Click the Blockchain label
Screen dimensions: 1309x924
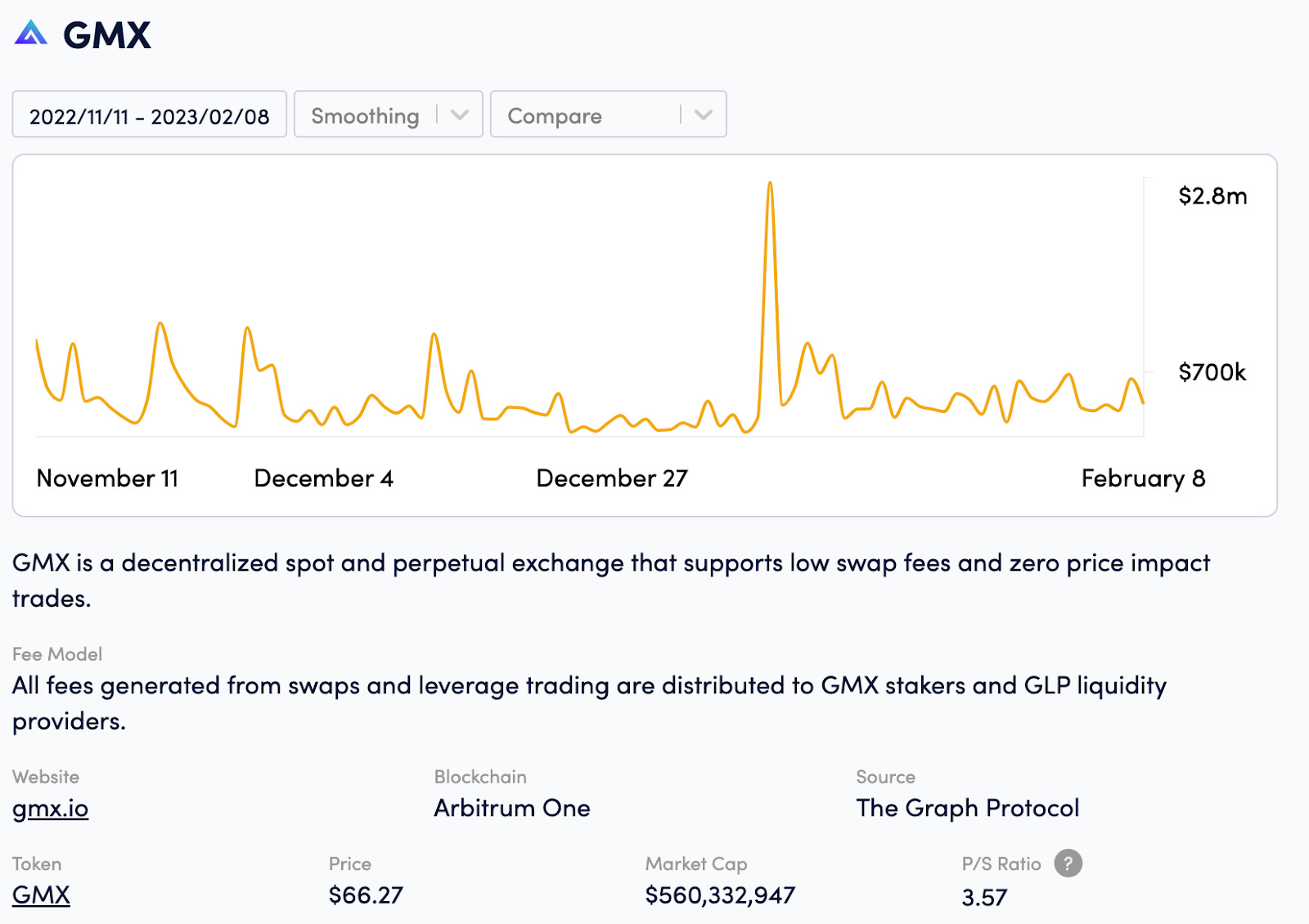pos(480,777)
